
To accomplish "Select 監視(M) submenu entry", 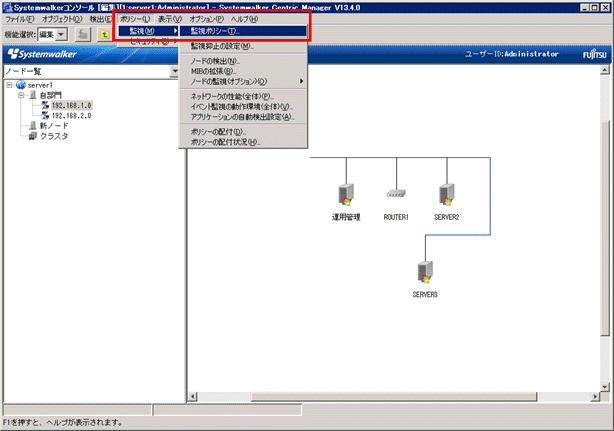I will pyautogui.click(x=148, y=31).
